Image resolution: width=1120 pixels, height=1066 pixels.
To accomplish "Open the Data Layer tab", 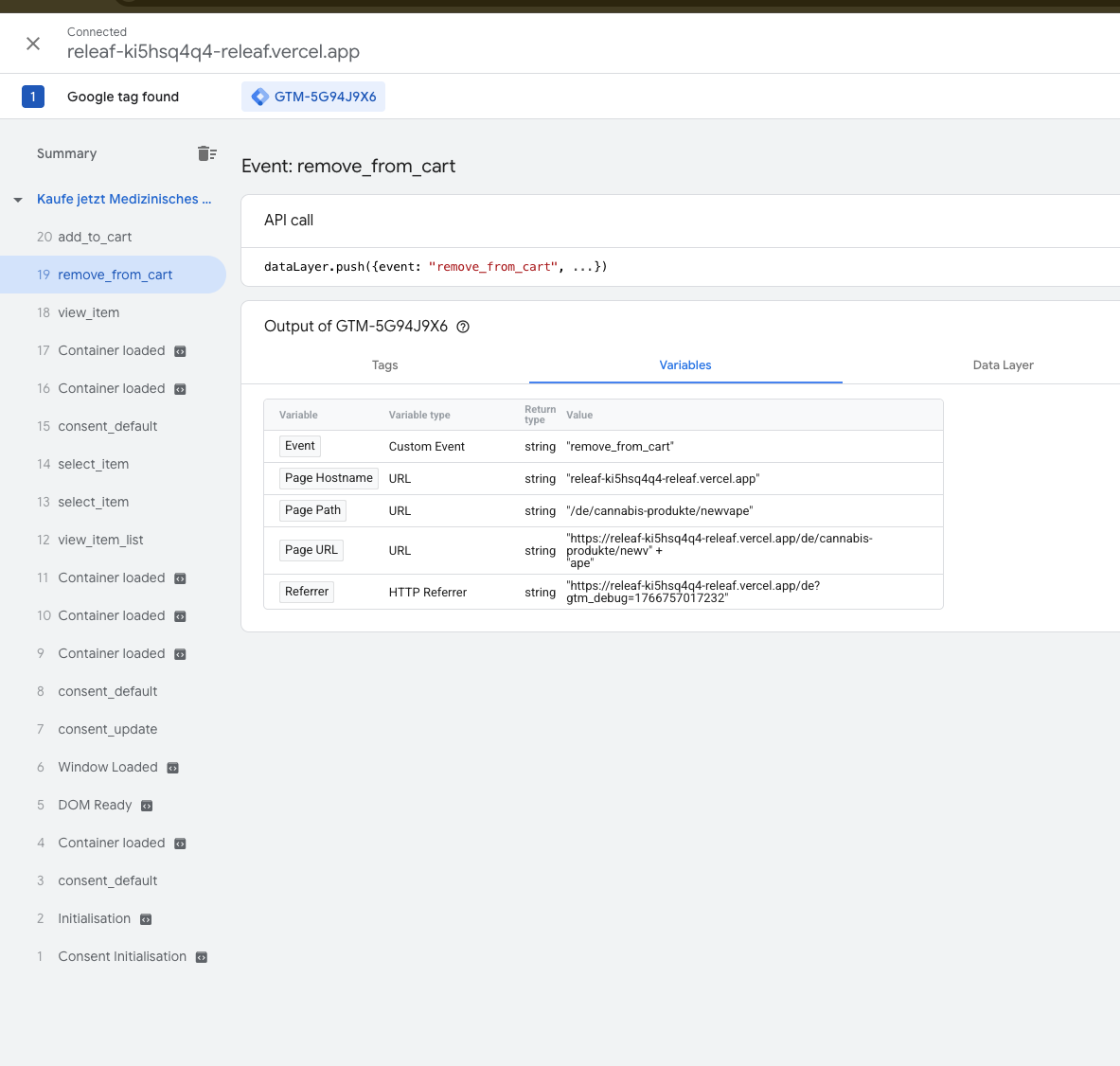I will click(1003, 365).
